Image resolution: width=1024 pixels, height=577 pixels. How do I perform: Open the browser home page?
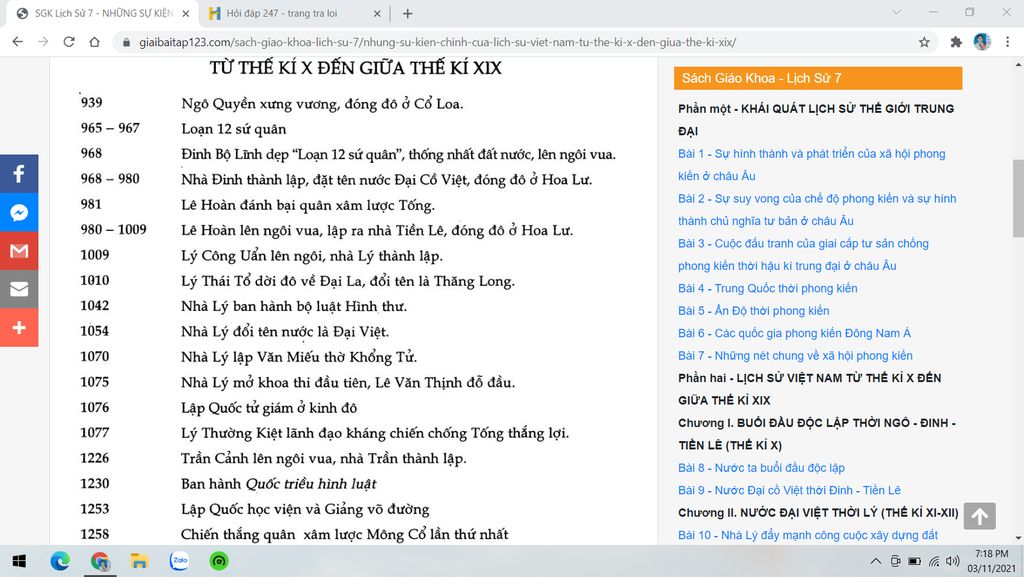pos(94,42)
